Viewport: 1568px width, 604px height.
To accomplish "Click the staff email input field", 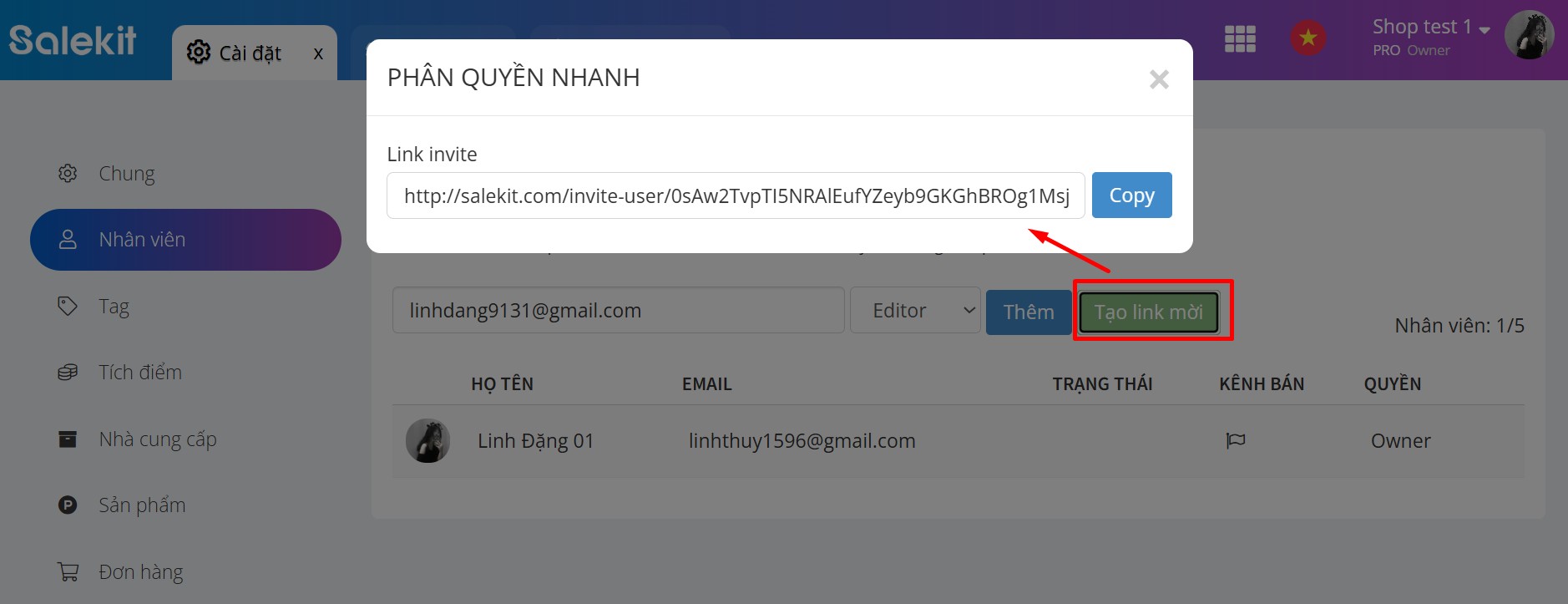I will click(618, 311).
